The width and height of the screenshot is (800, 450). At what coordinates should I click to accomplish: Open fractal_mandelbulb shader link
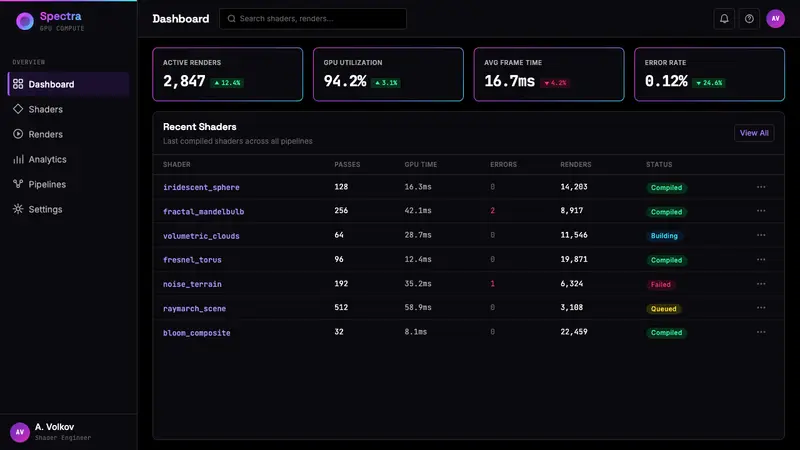203,211
